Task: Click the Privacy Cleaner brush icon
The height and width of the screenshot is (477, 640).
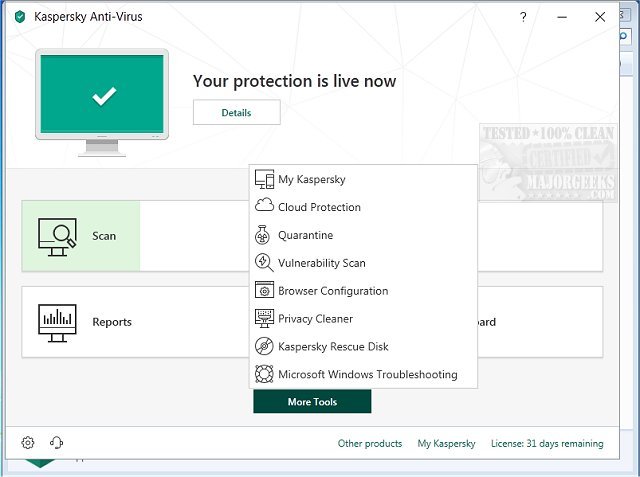Action: click(x=264, y=318)
